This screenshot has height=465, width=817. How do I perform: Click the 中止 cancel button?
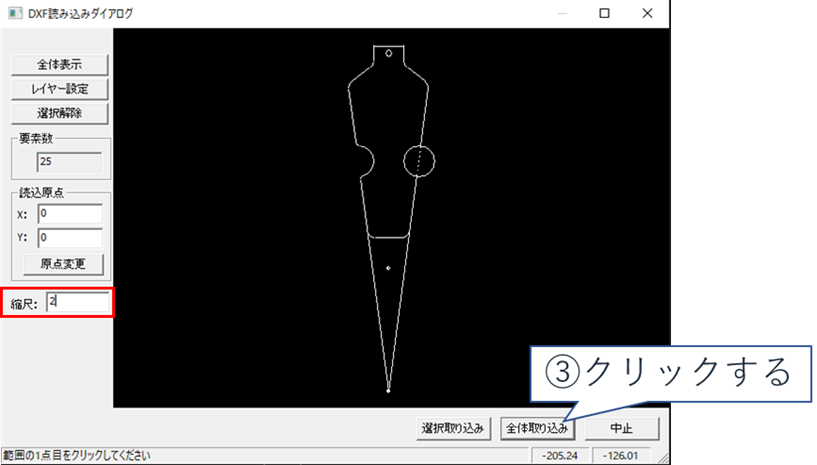621,429
